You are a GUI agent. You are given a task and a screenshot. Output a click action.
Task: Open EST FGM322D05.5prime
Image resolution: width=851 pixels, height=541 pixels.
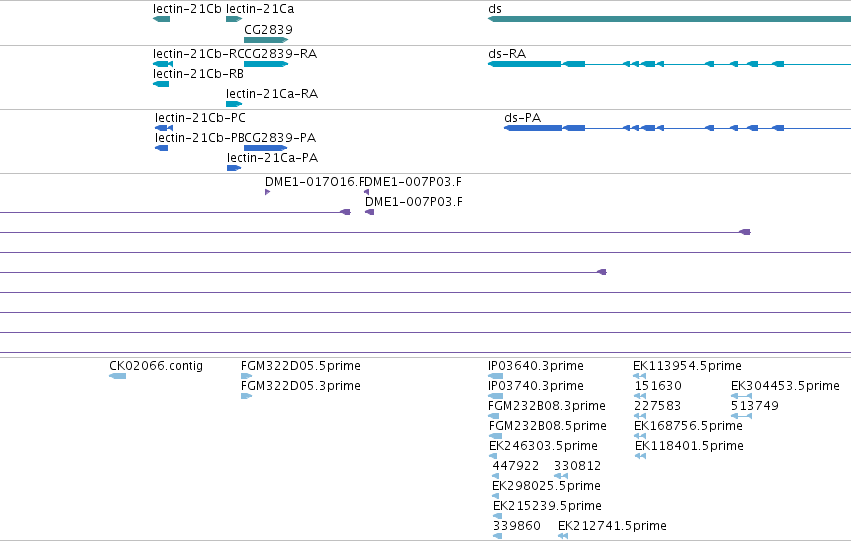246,376
